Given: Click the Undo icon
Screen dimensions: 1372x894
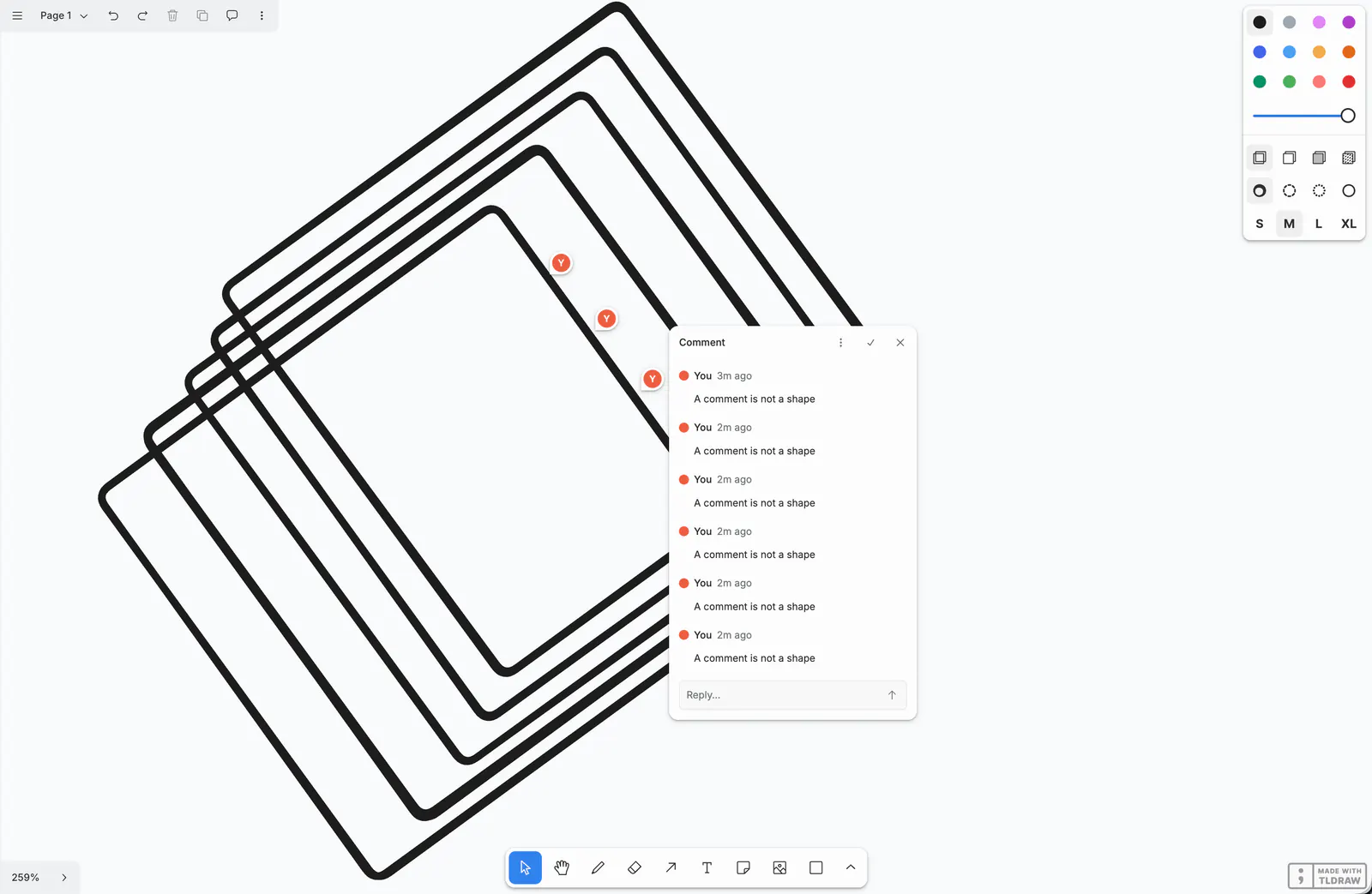Looking at the screenshot, I should pyautogui.click(x=113, y=15).
